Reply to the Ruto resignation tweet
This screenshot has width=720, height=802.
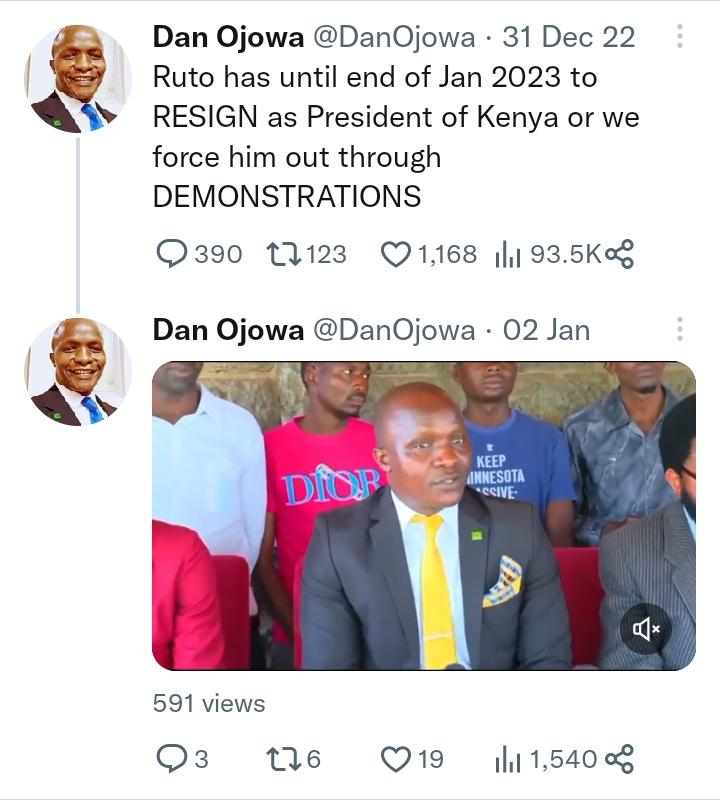pyautogui.click(x=173, y=255)
